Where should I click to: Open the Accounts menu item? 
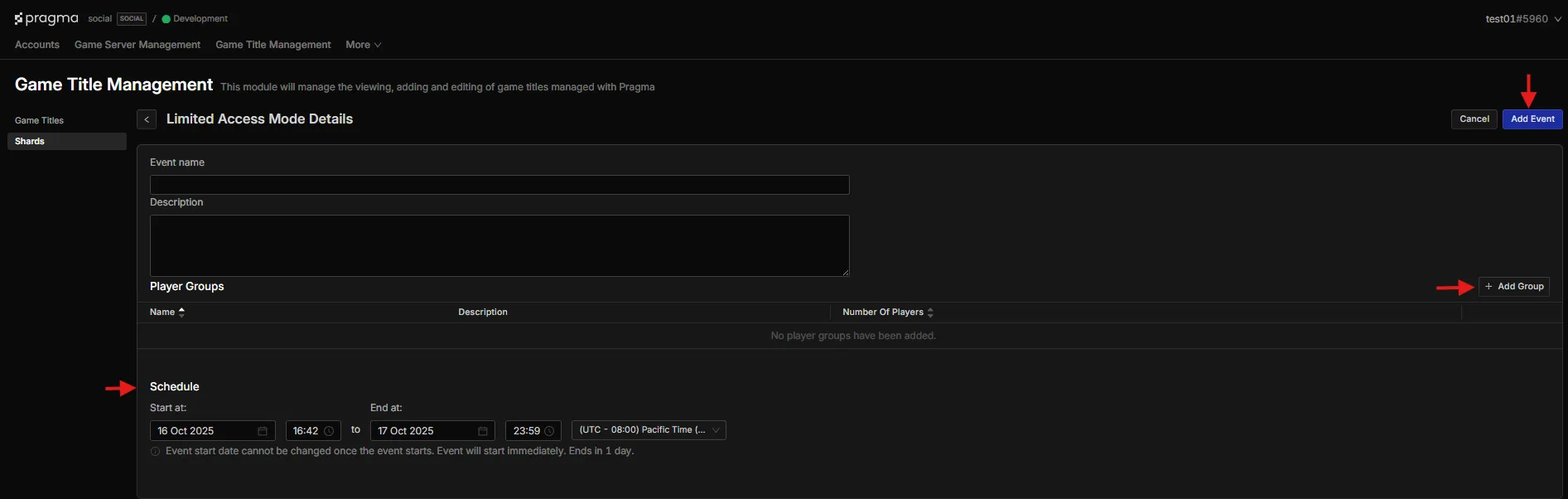pyautogui.click(x=37, y=45)
